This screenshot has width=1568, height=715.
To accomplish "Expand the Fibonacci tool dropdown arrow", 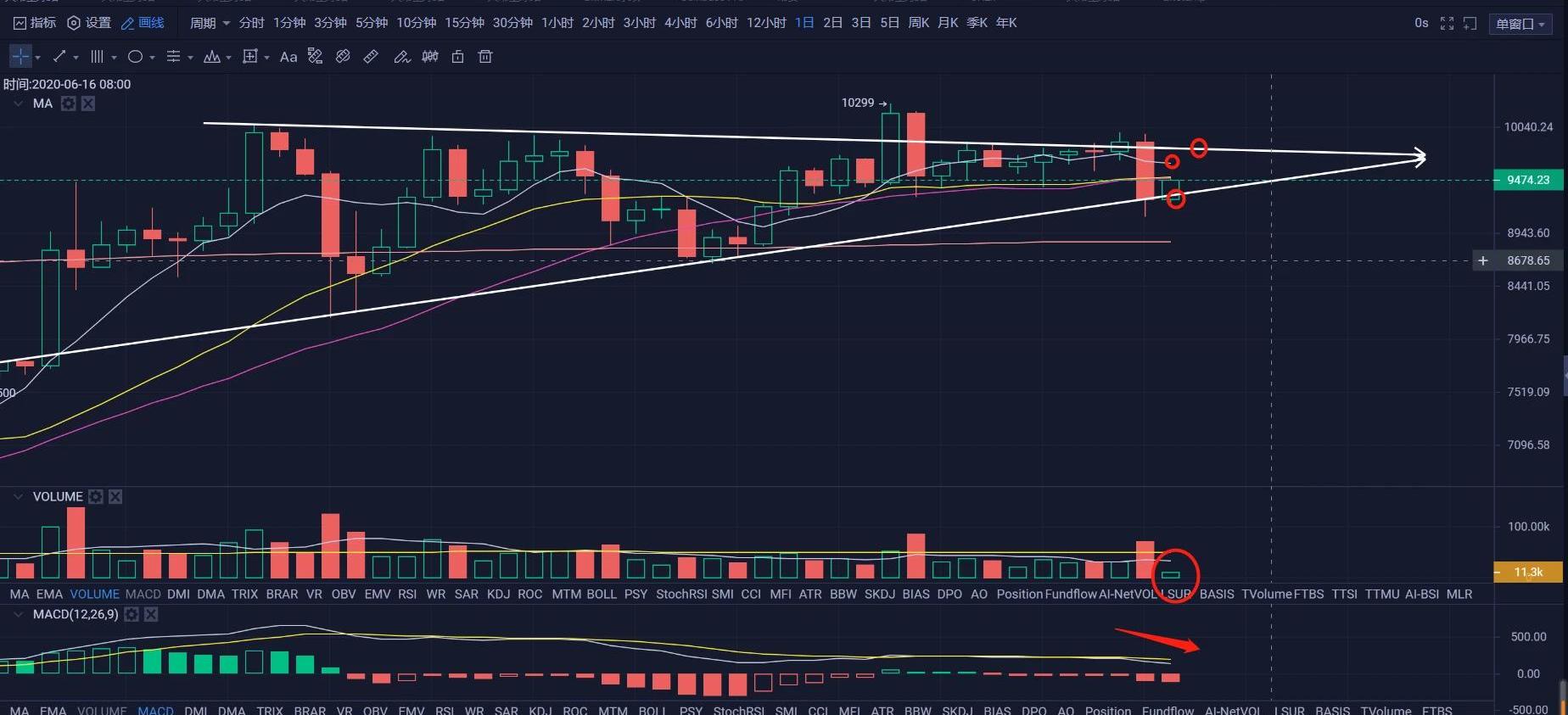I will 190,58.
